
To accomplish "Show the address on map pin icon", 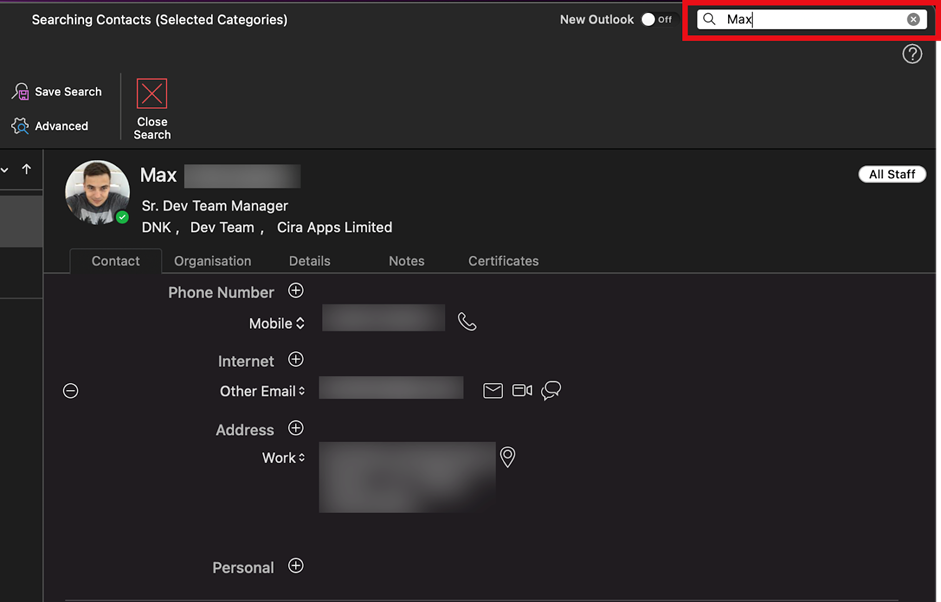I will [508, 457].
